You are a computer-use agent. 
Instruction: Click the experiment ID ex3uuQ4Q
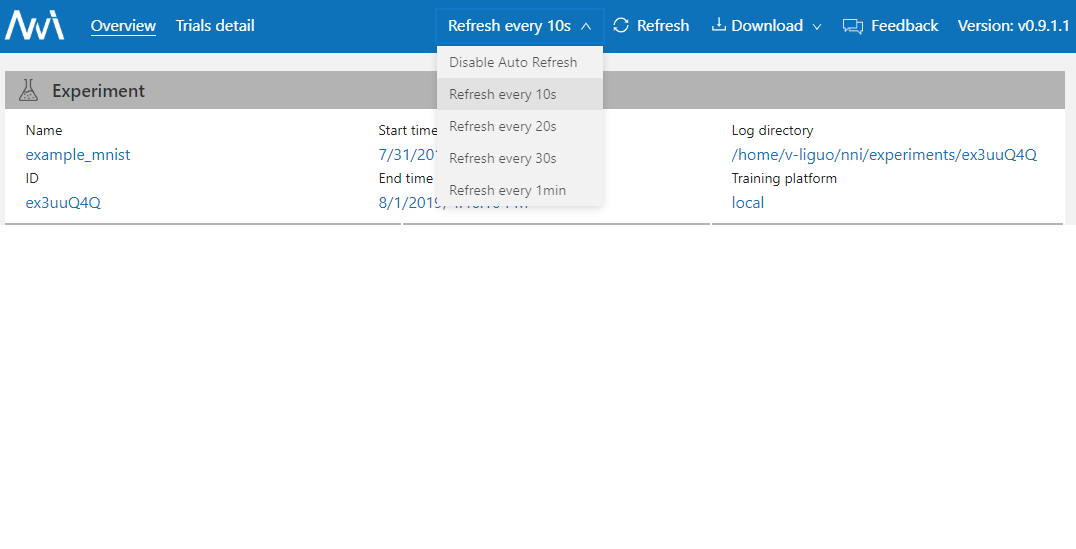[63, 203]
